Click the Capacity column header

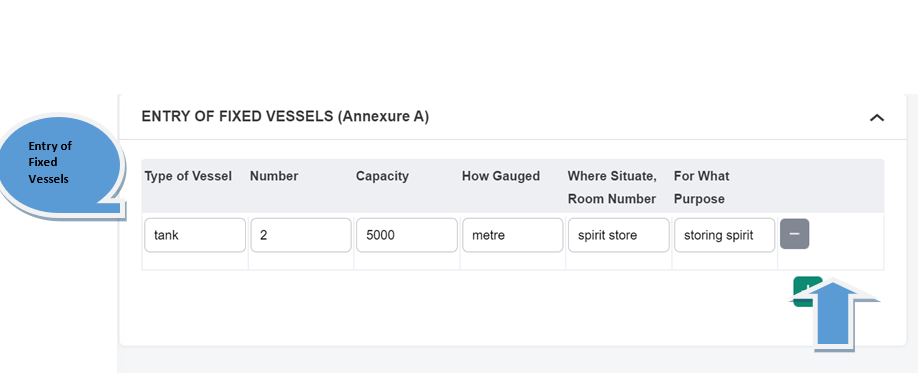click(x=382, y=176)
